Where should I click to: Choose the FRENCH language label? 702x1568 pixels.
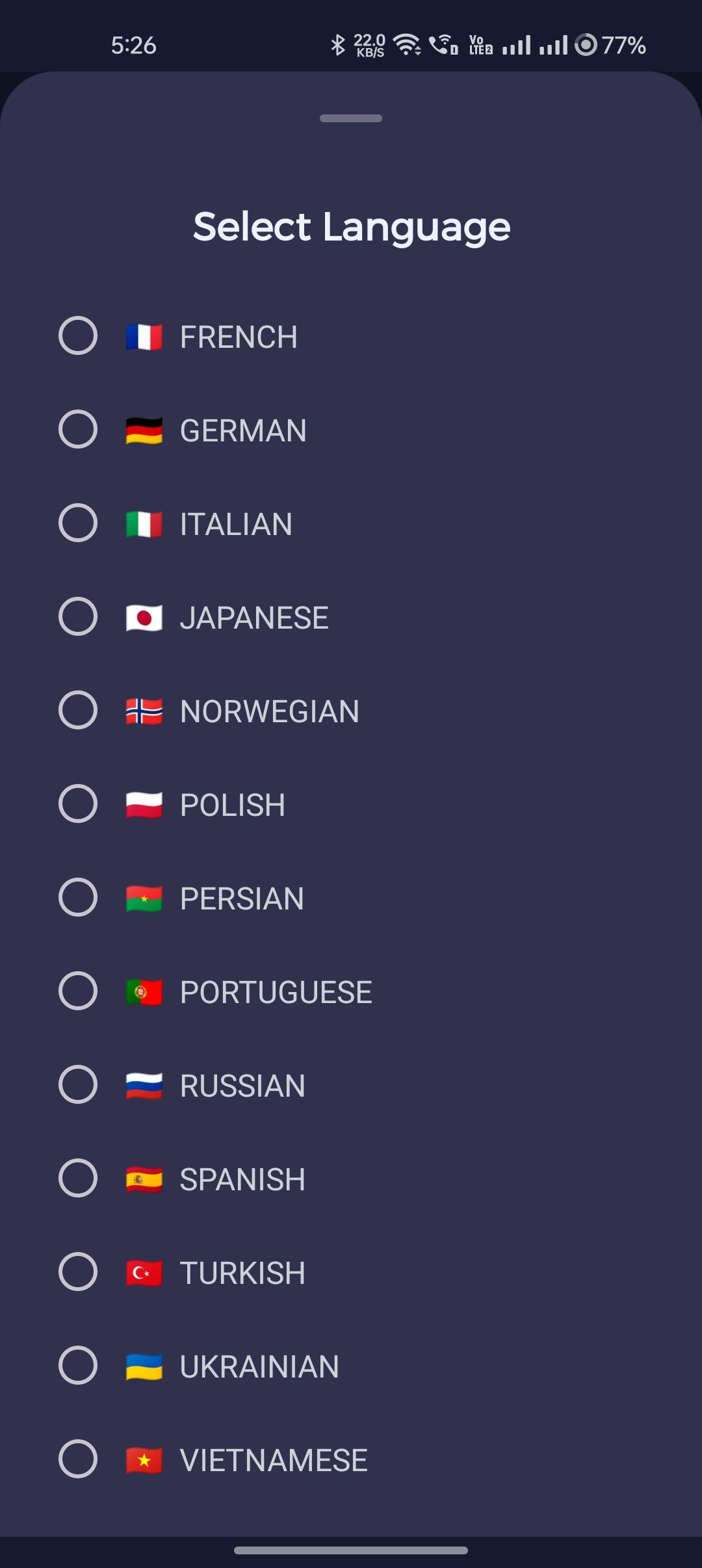tap(239, 337)
